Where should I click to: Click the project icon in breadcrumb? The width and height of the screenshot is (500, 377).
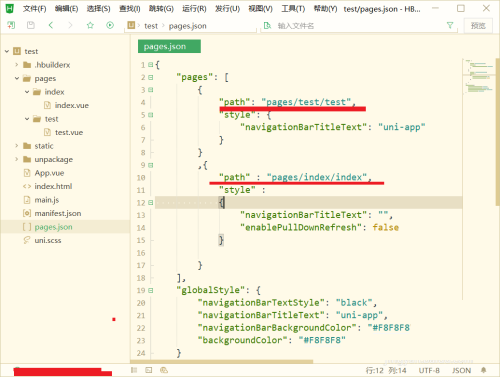[131, 25]
